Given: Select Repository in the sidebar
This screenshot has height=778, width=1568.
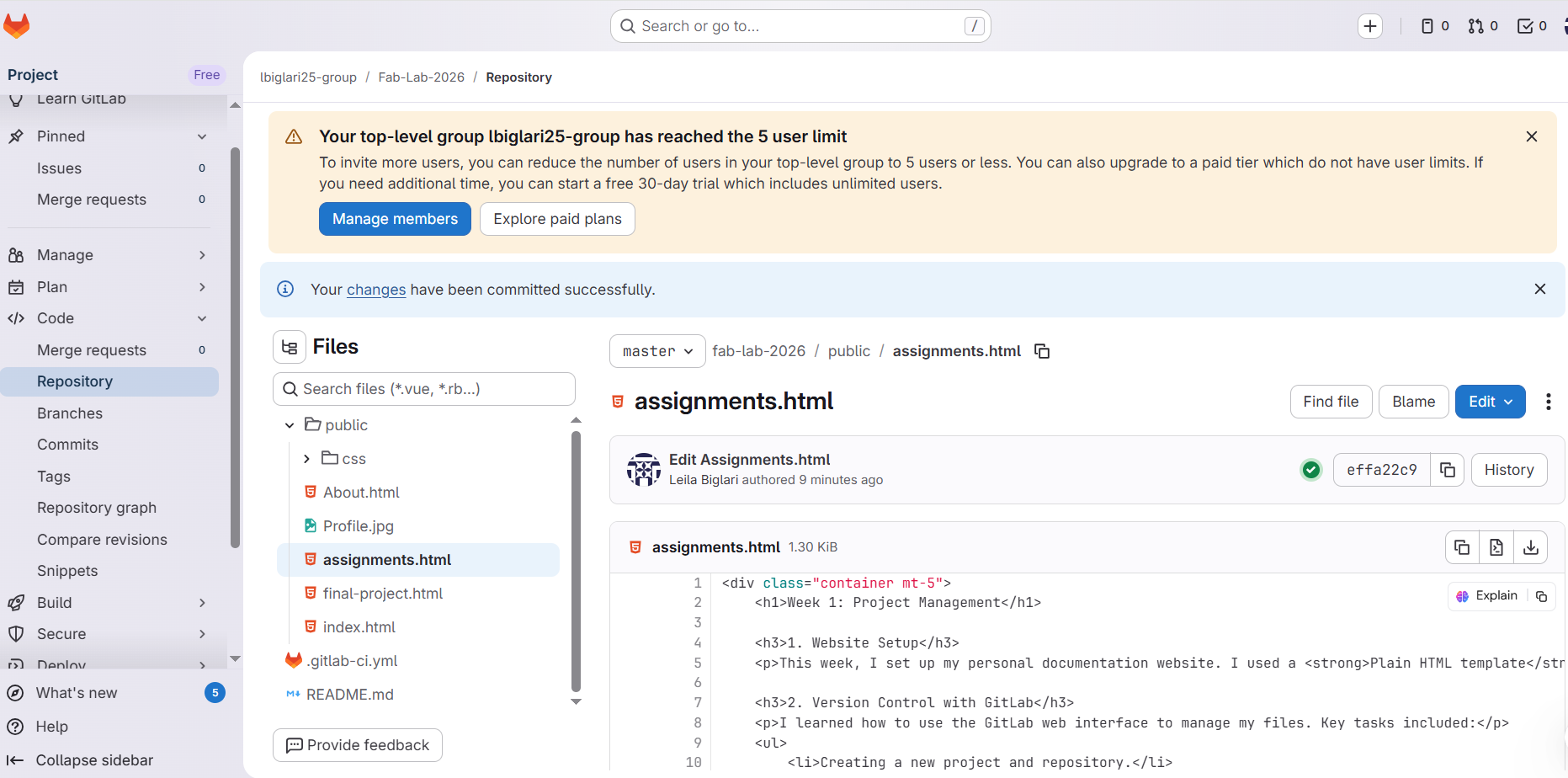Looking at the screenshot, I should 109,381.
